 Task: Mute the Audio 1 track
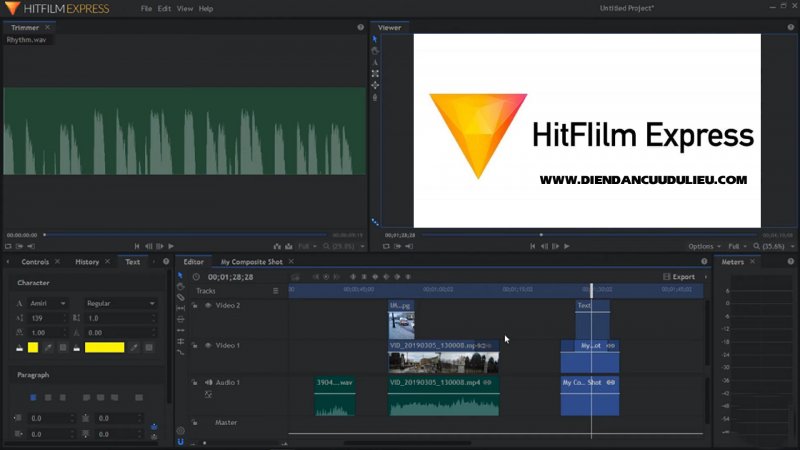point(208,382)
